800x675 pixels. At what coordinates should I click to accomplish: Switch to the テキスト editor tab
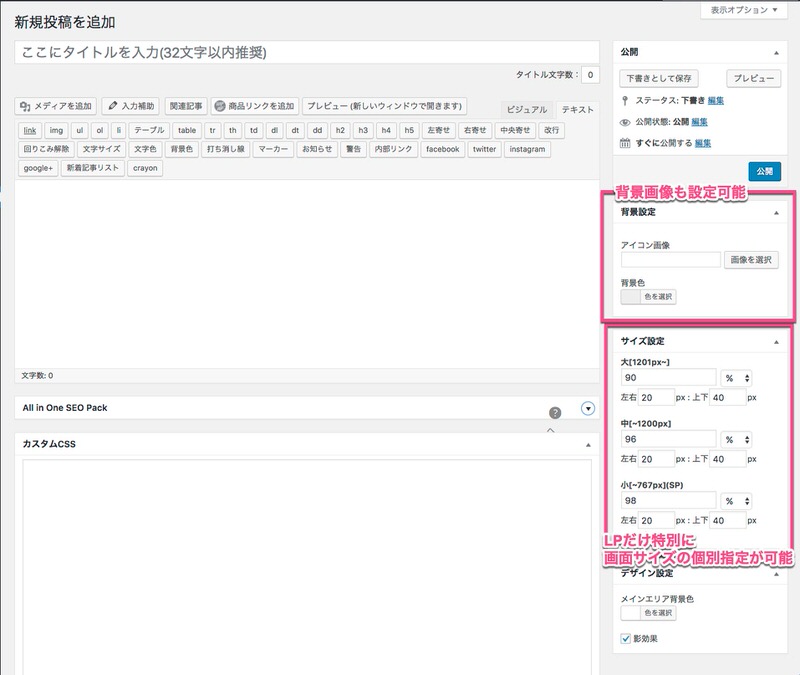[577, 109]
